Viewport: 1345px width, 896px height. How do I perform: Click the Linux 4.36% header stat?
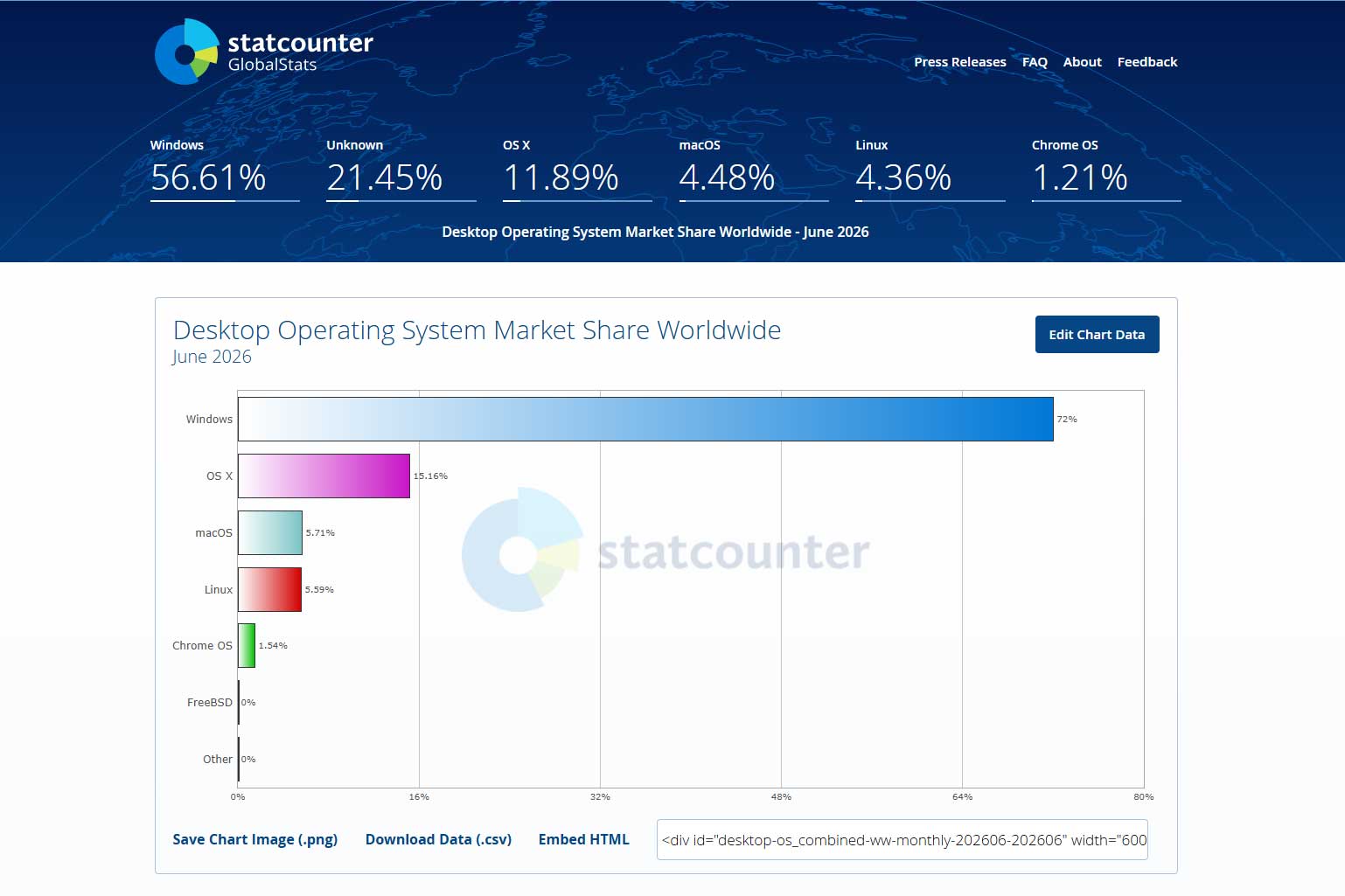click(930, 169)
